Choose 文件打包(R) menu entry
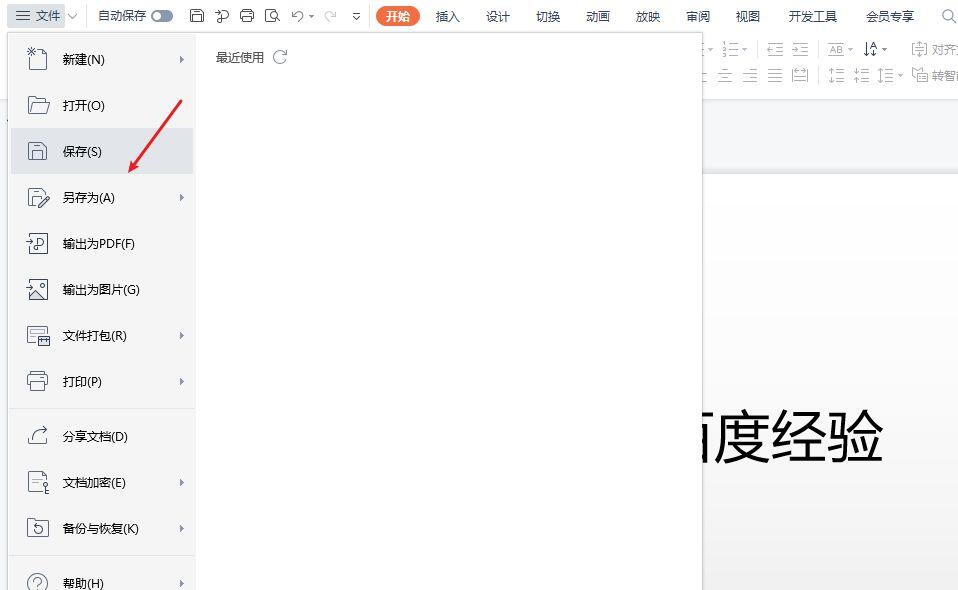The image size is (958, 590). pyautogui.click(x=101, y=335)
